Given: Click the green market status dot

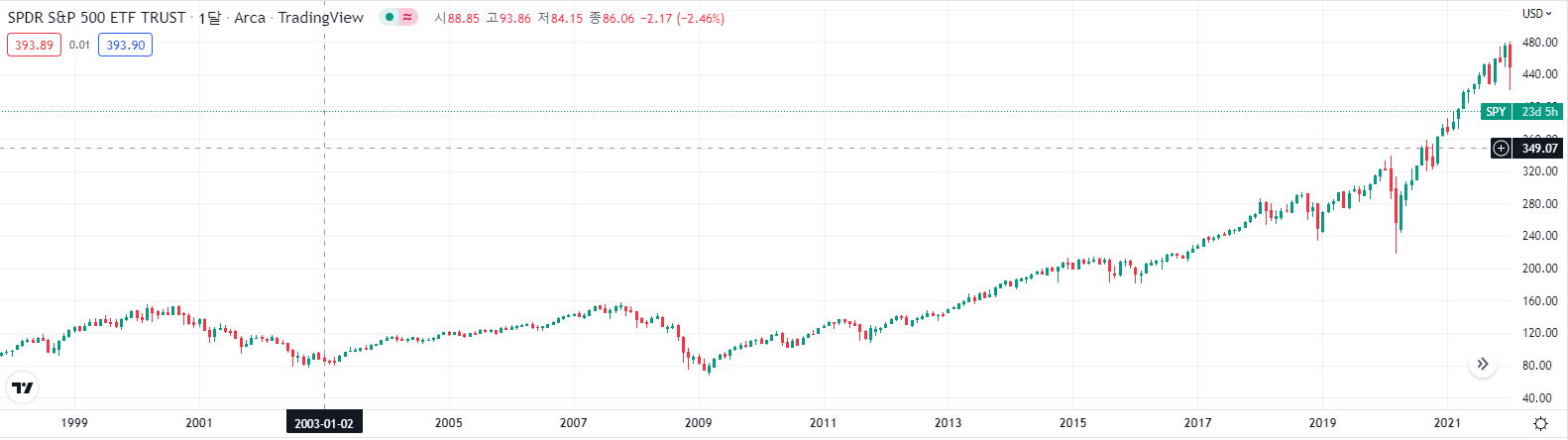Looking at the screenshot, I should pyautogui.click(x=390, y=18).
